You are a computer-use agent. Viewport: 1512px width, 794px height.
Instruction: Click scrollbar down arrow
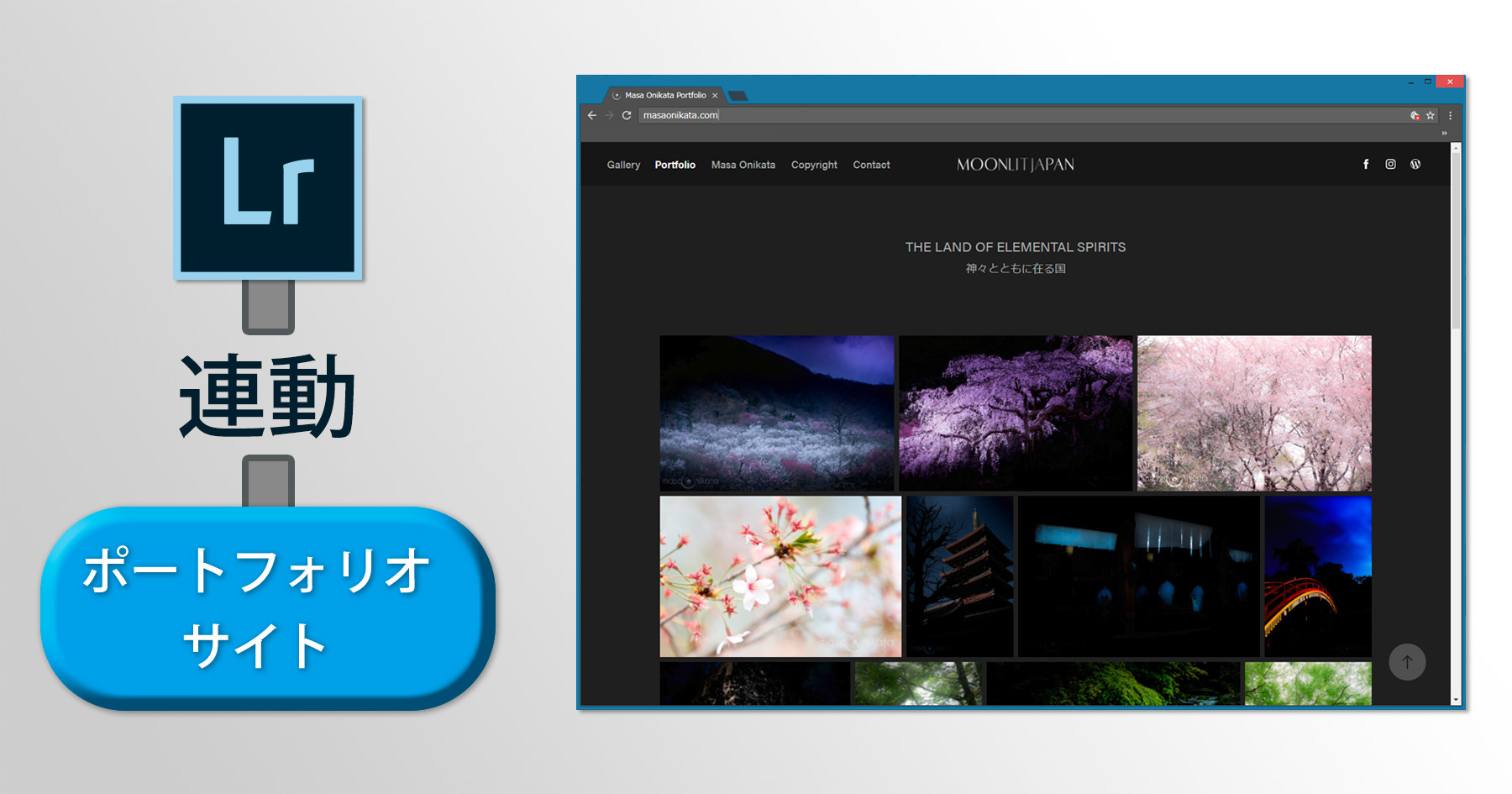[x=1456, y=699]
